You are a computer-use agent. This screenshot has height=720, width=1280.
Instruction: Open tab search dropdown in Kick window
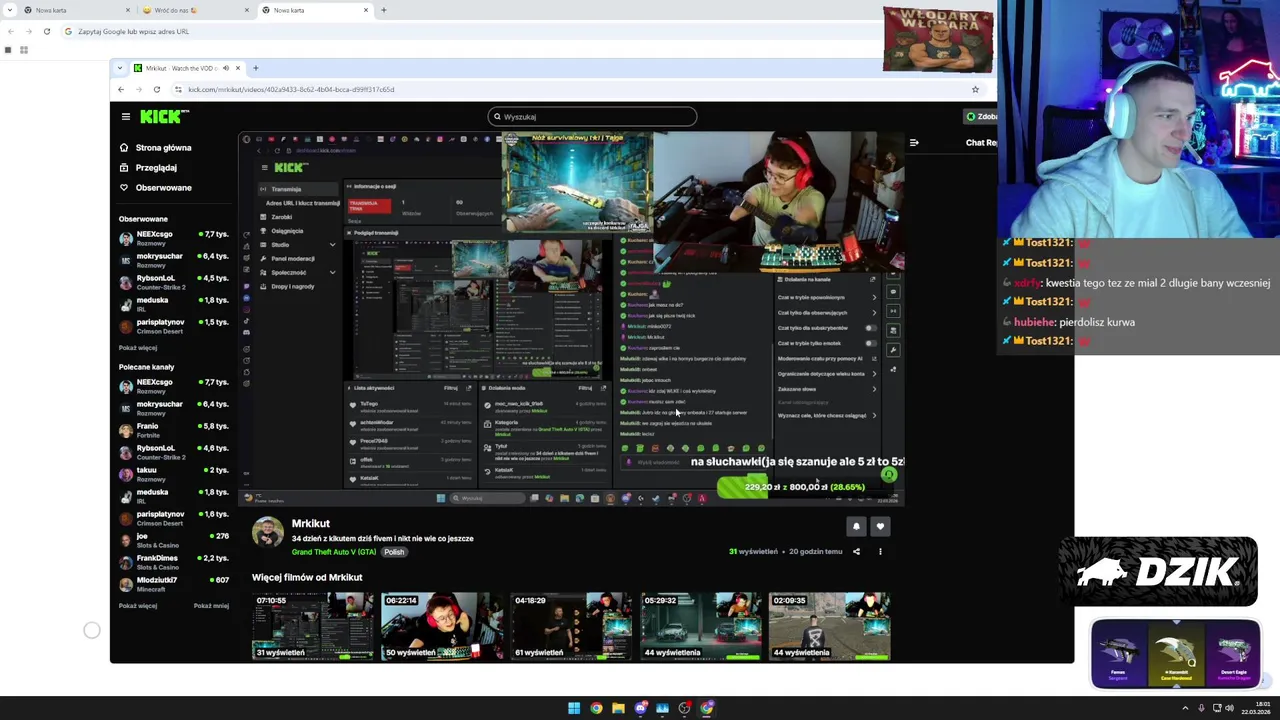click(x=120, y=68)
